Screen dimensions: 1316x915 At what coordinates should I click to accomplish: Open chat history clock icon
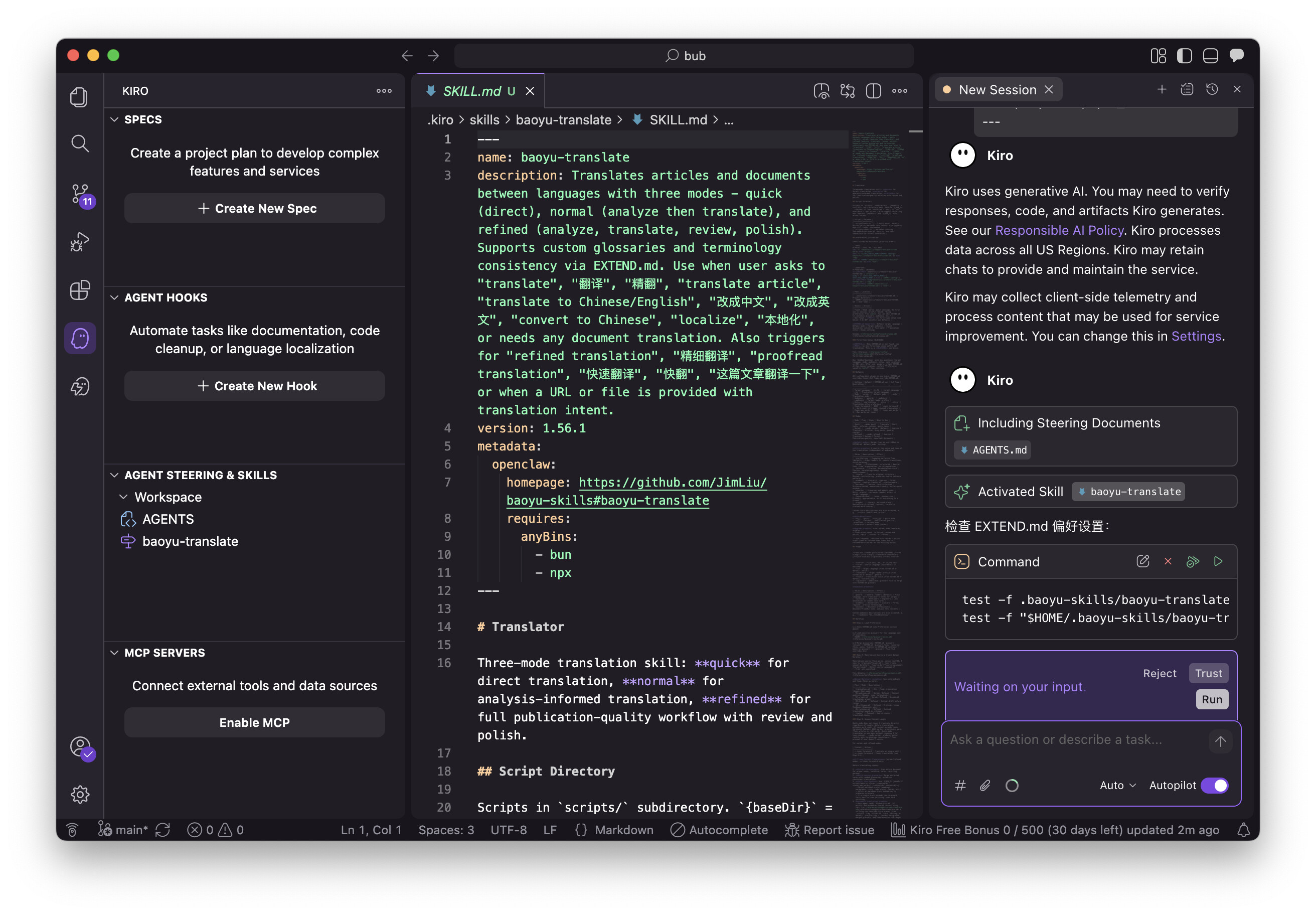click(1212, 89)
